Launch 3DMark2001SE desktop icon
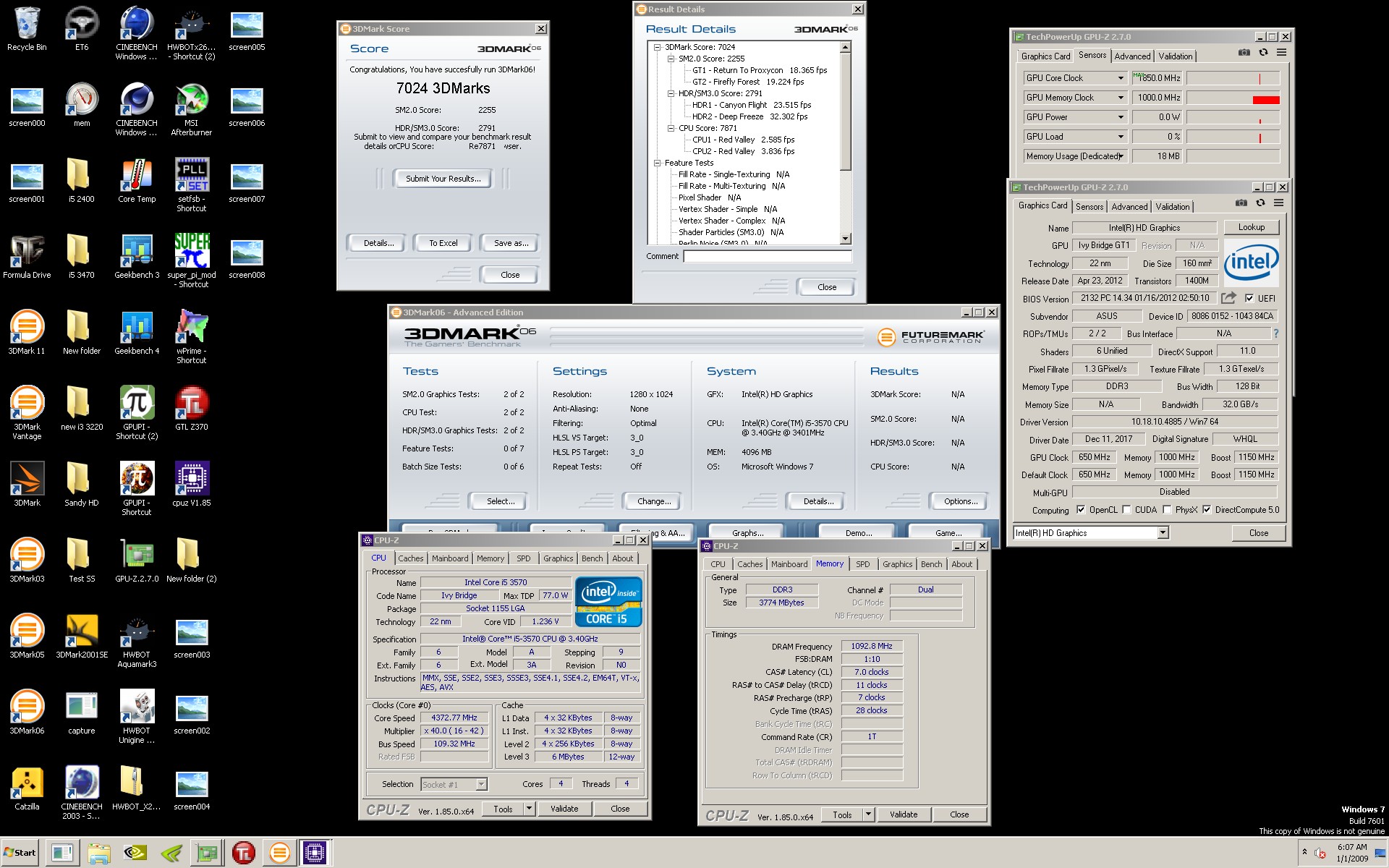Viewport: 1389px width, 868px height. (82, 637)
